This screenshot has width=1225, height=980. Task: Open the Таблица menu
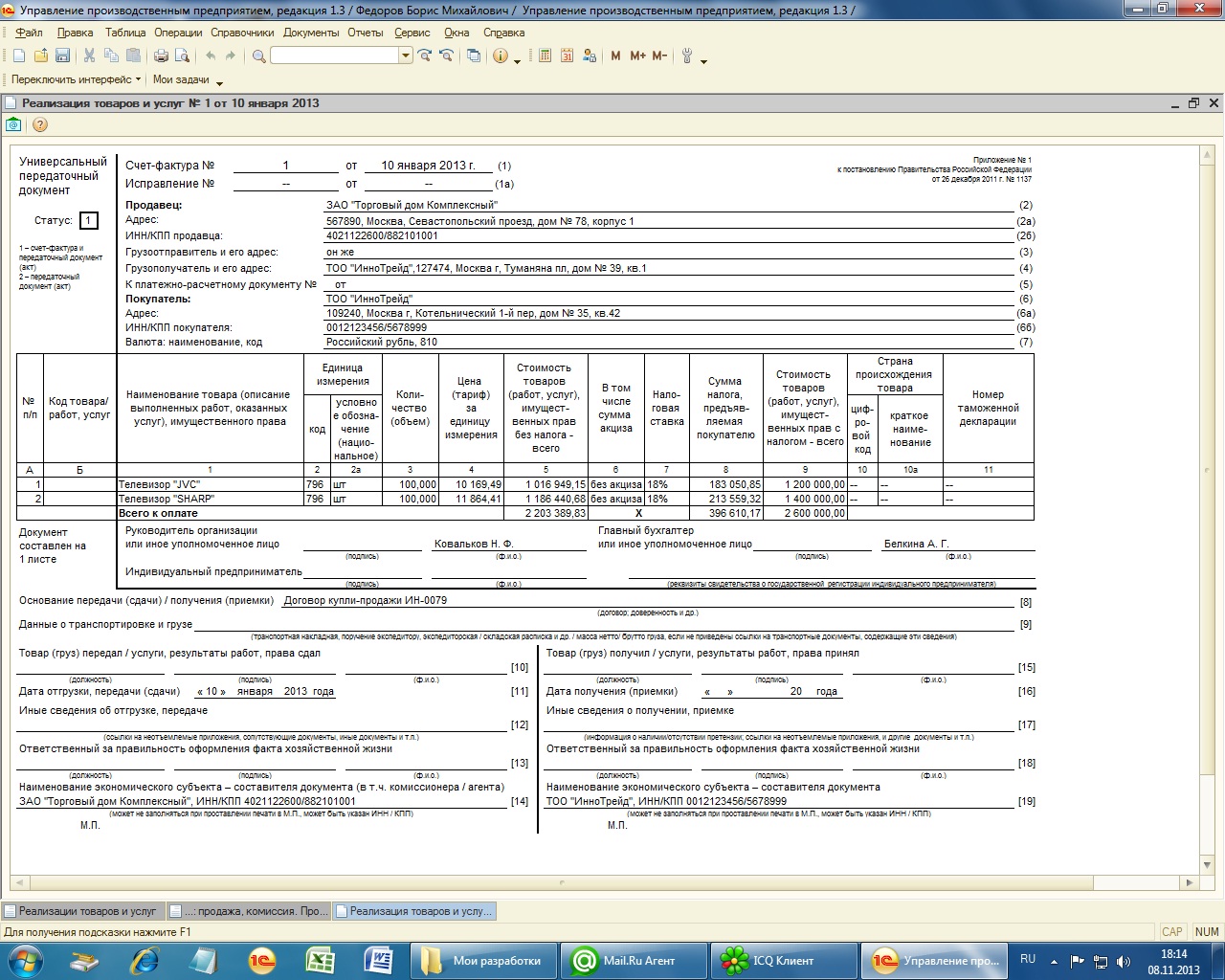[125, 33]
